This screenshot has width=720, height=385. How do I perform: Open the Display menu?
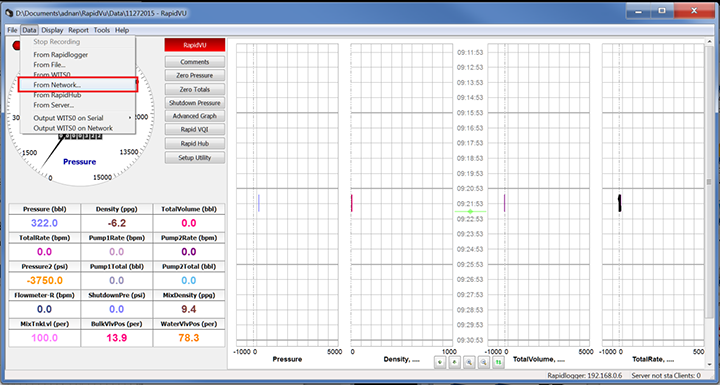(x=52, y=30)
